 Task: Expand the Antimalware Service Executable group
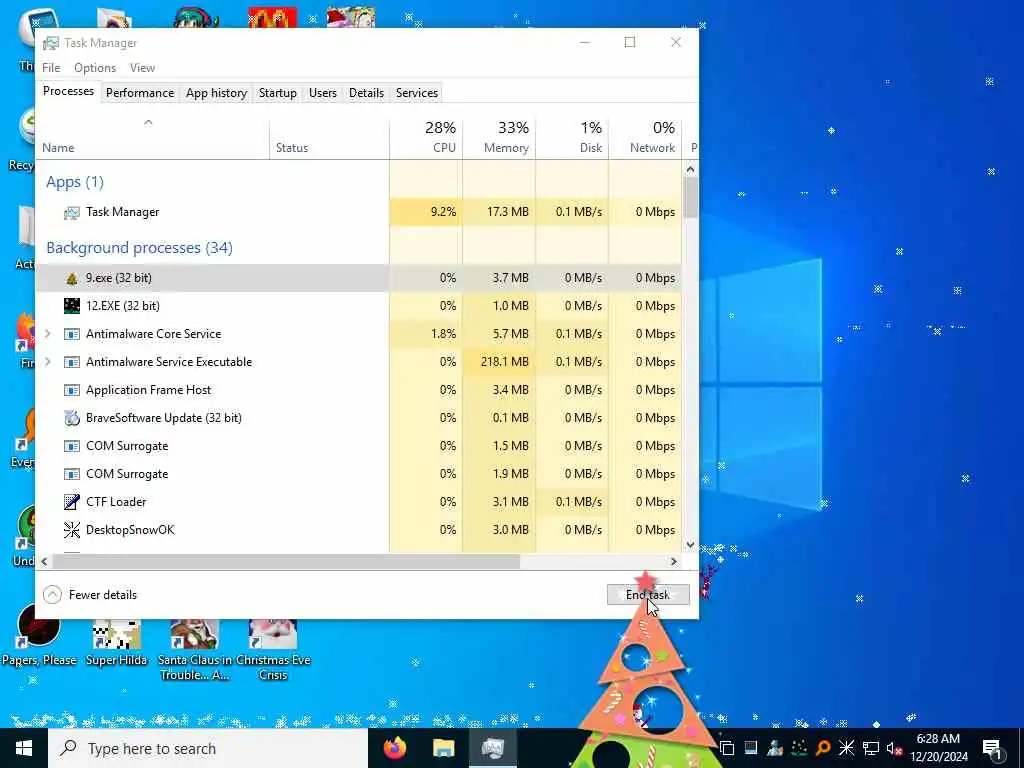click(x=48, y=362)
